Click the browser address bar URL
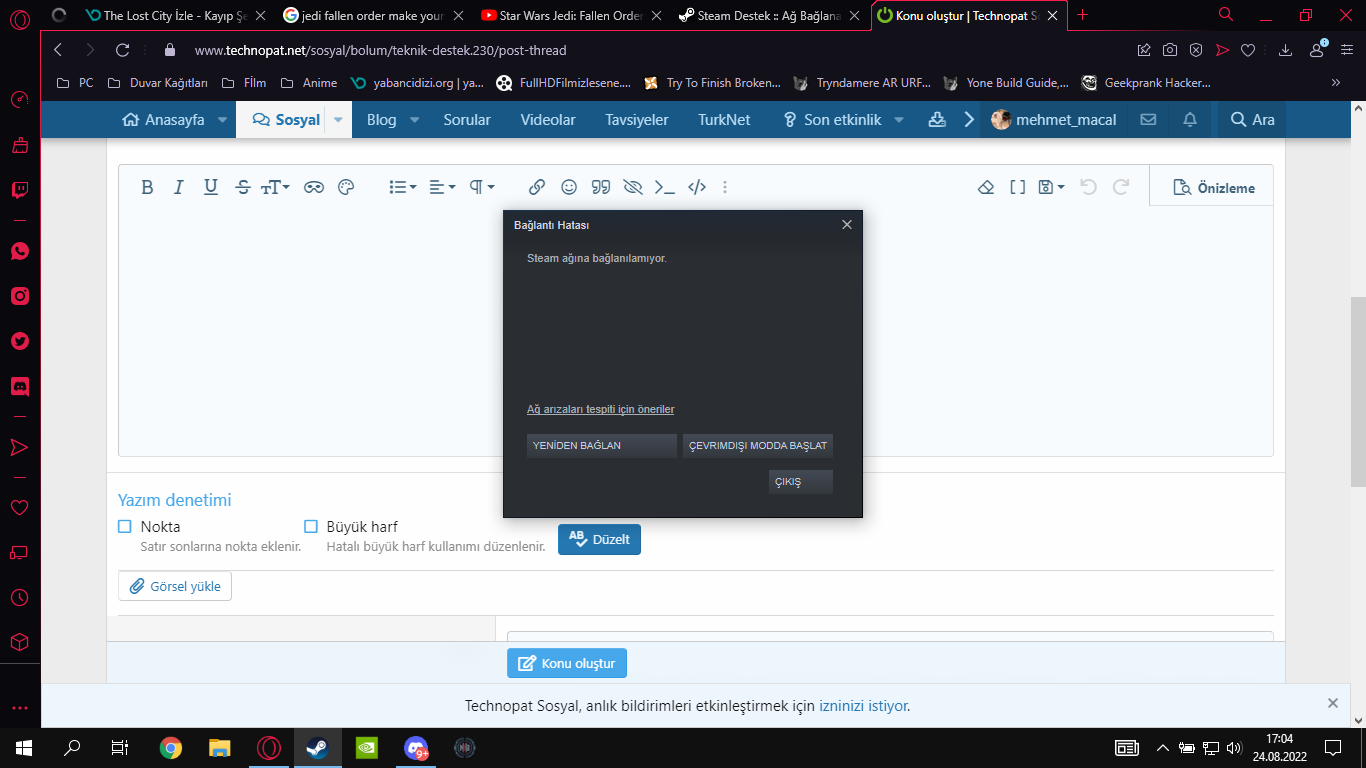 (x=381, y=50)
